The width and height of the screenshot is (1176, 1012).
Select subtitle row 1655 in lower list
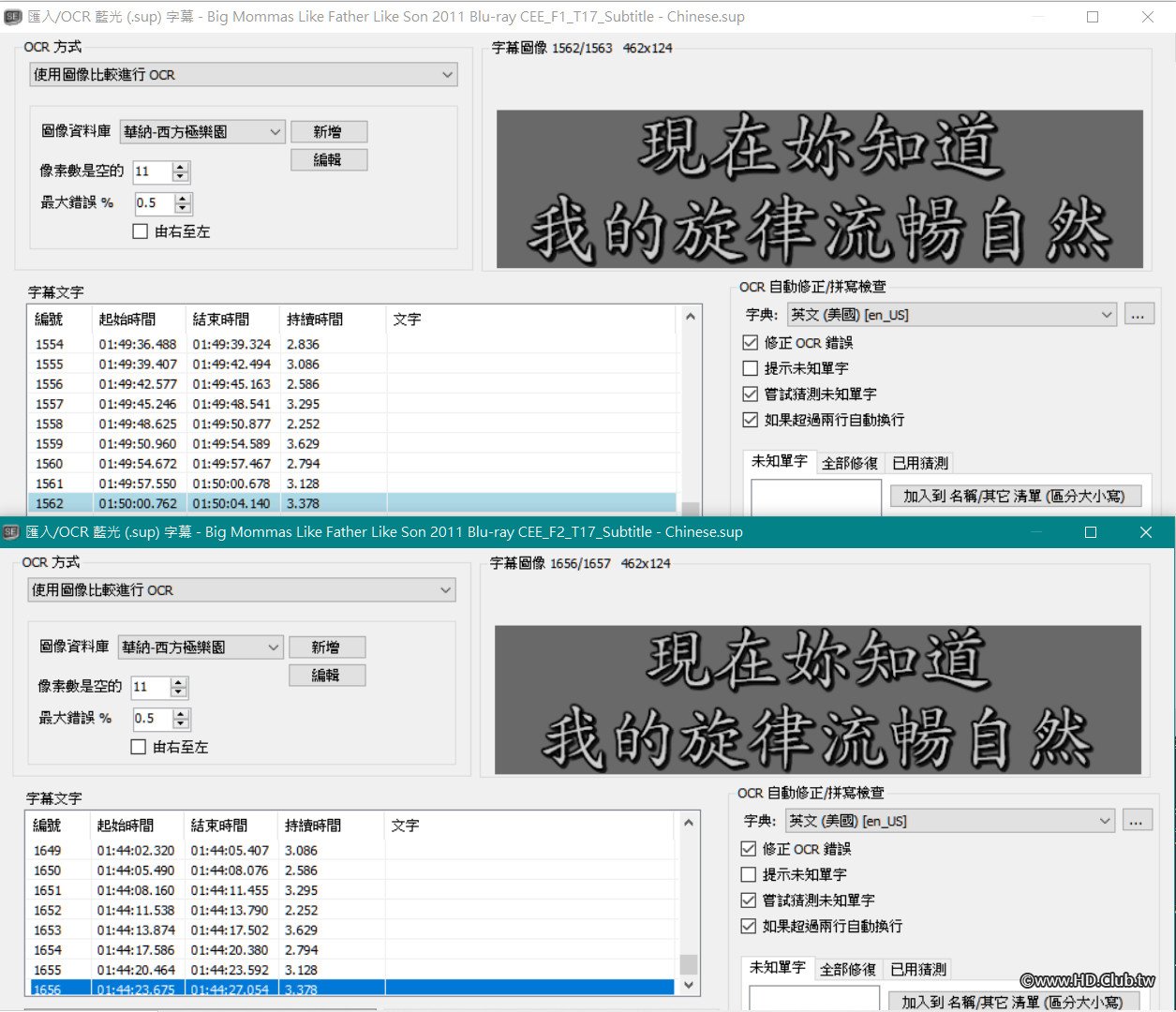pyautogui.click(x=350, y=970)
